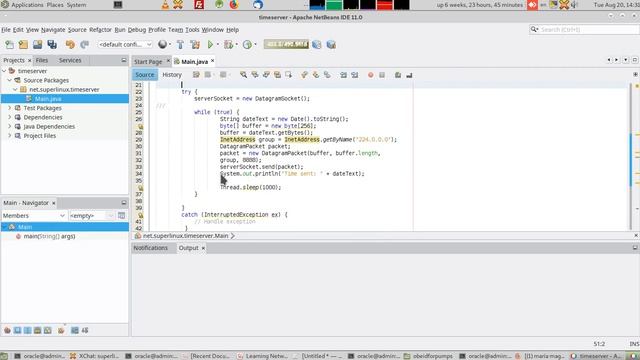This screenshot has width=640, height=360.
Task: Expand the Java Dependencies node
Action: tap(9, 127)
